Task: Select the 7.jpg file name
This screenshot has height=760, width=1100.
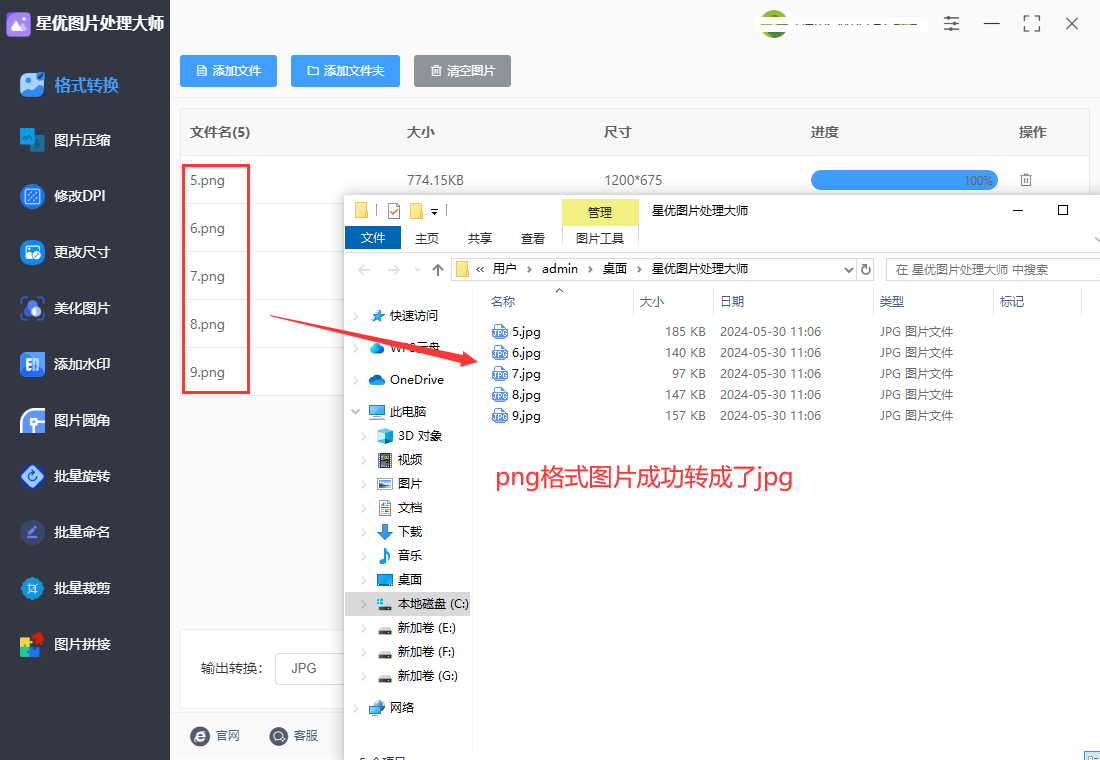Action: click(x=526, y=373)
